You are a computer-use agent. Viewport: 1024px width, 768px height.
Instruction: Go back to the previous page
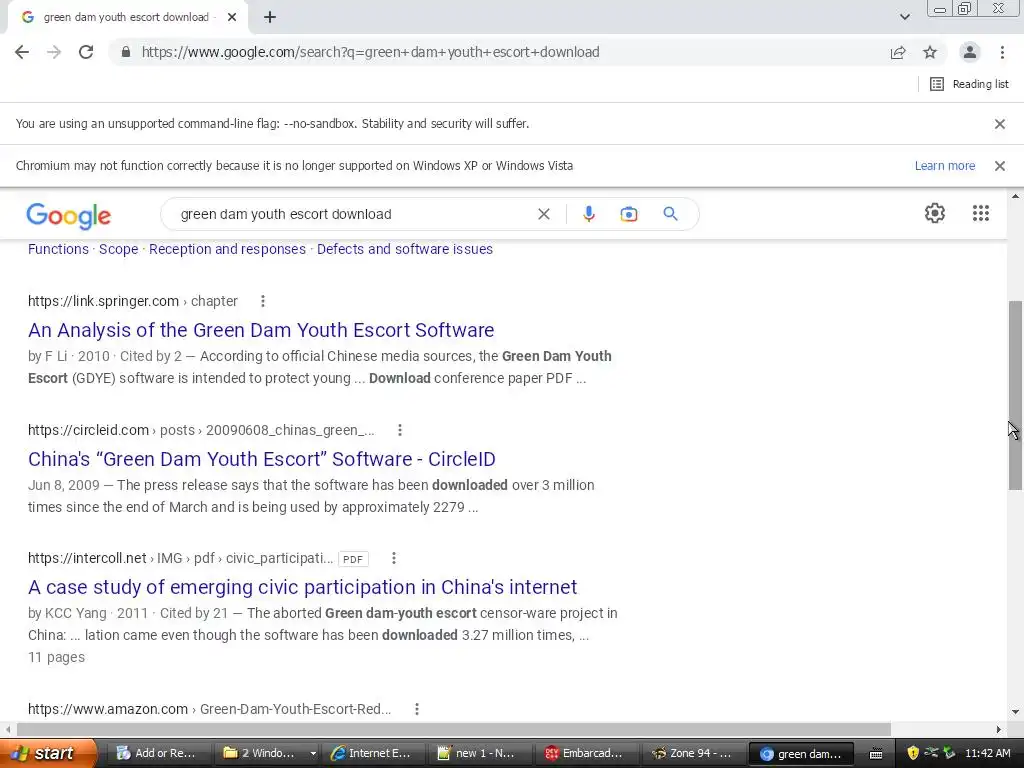point(22,52)
